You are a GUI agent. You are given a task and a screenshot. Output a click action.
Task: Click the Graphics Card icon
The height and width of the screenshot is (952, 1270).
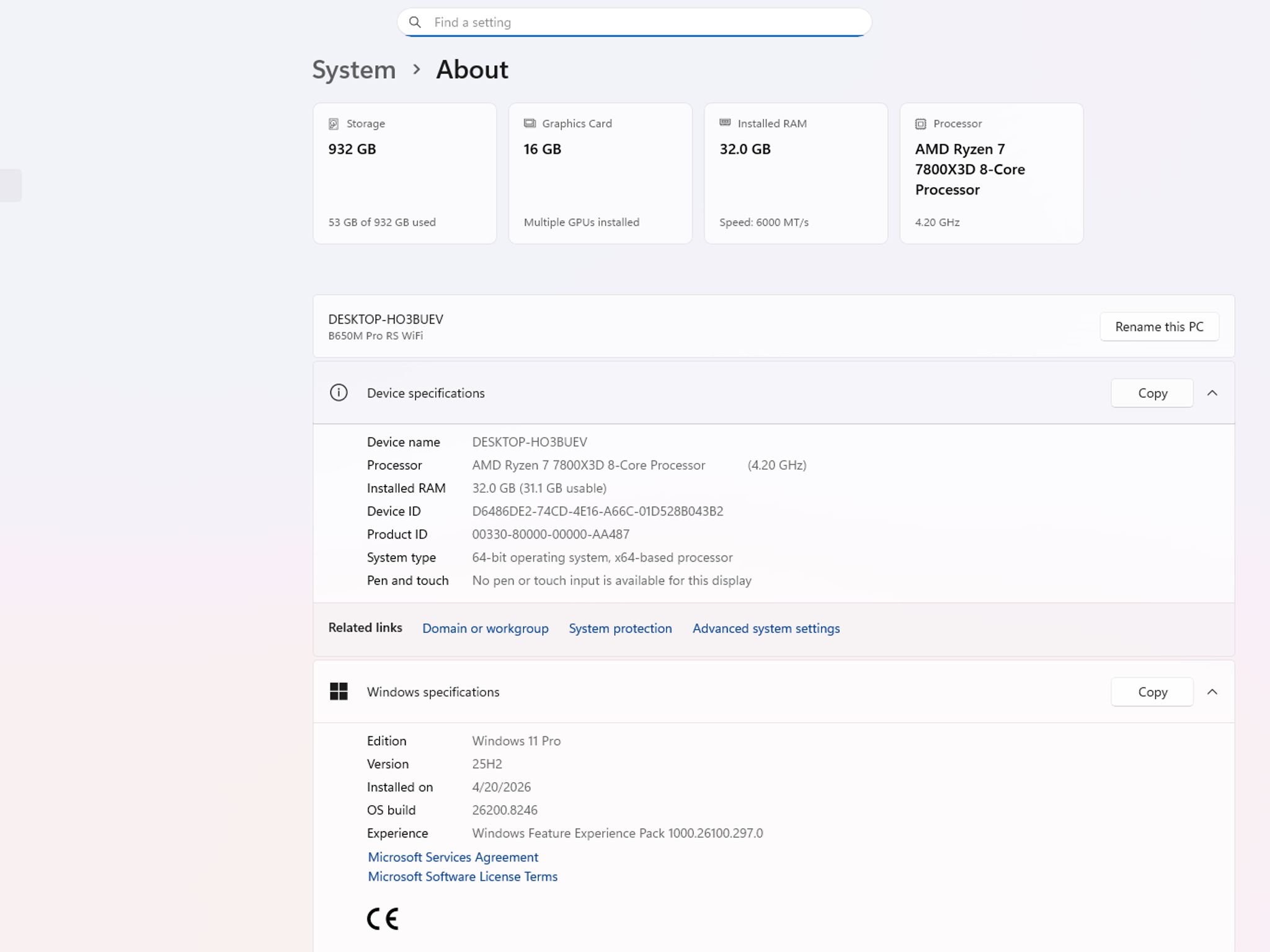coord(530,123)
